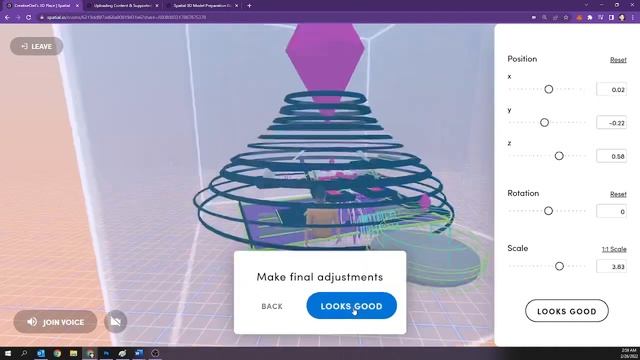Close the Spatial 3D Model Preparation tab
This screenshot has height=360, width=640.
237,6
